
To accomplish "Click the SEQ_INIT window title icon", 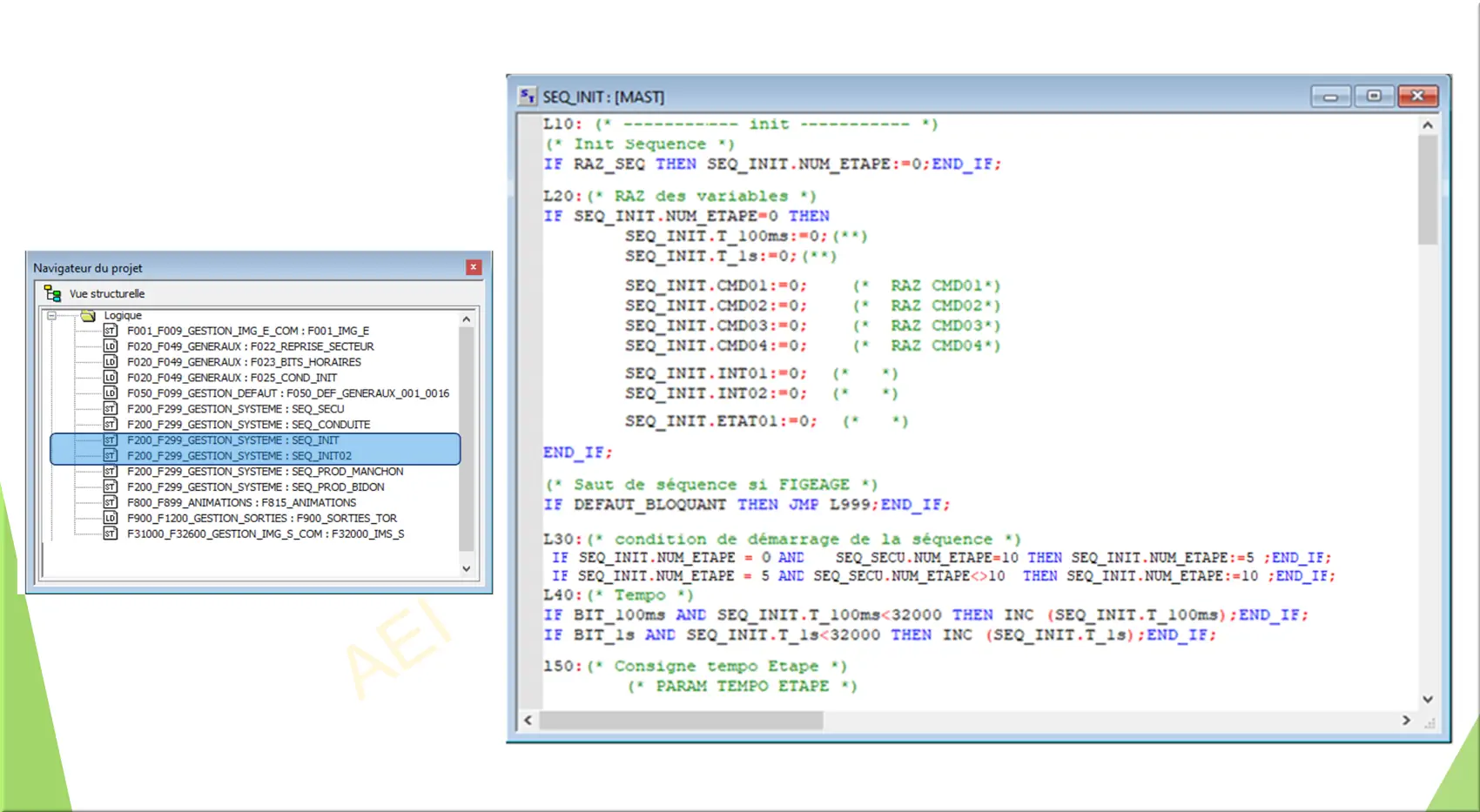I will [528, 96].
